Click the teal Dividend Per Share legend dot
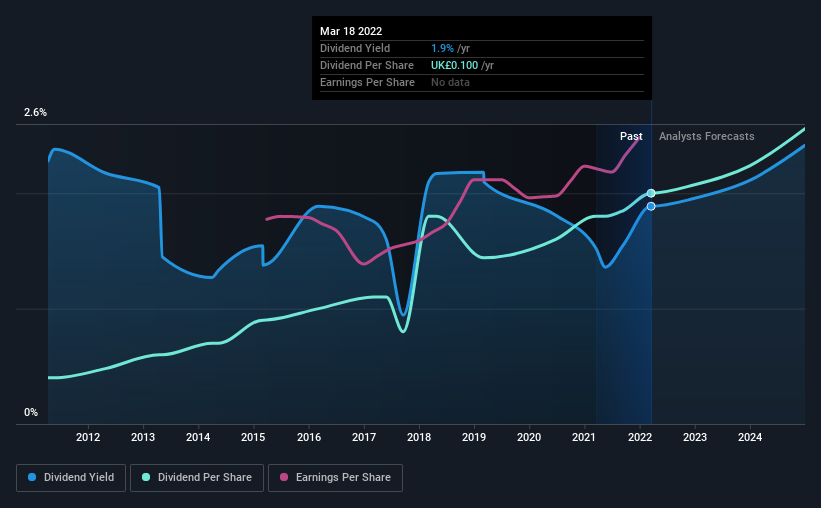Viewport: 821px width, 508px height. tap(146, 477)
